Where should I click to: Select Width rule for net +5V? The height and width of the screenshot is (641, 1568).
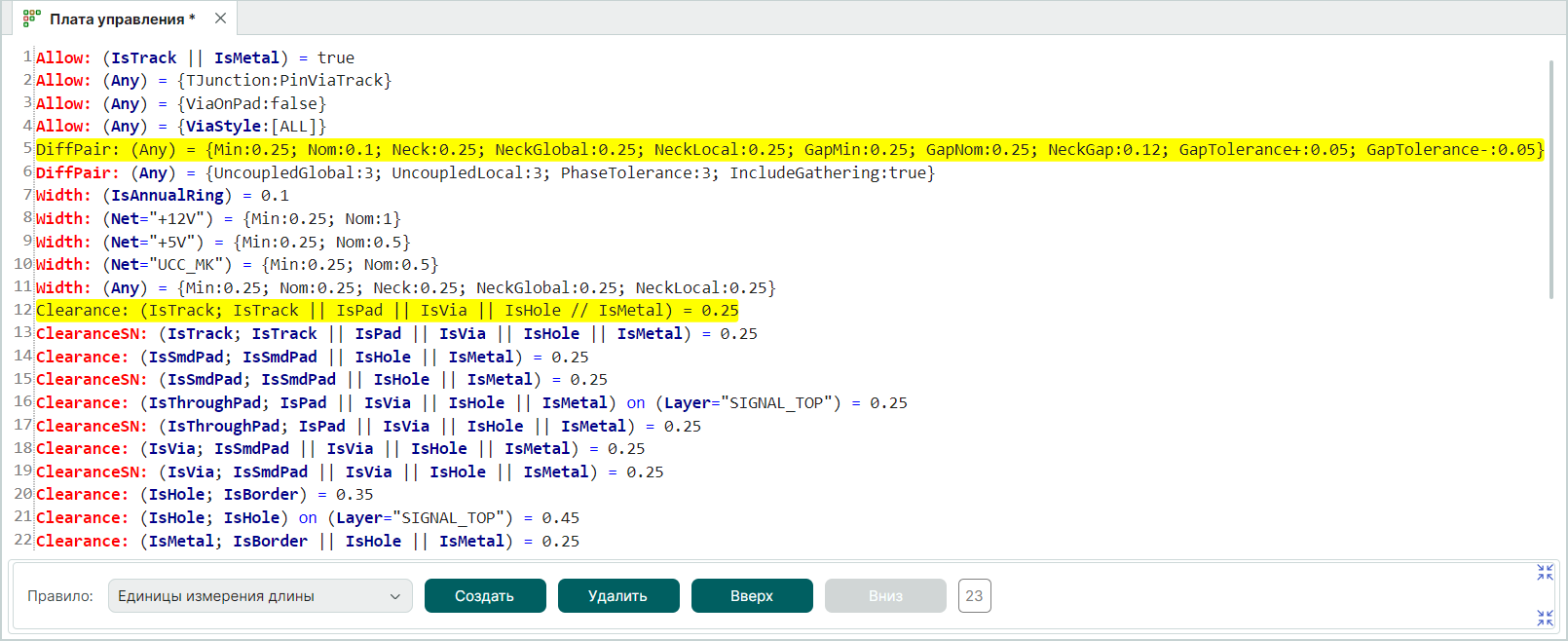point(223,242)
